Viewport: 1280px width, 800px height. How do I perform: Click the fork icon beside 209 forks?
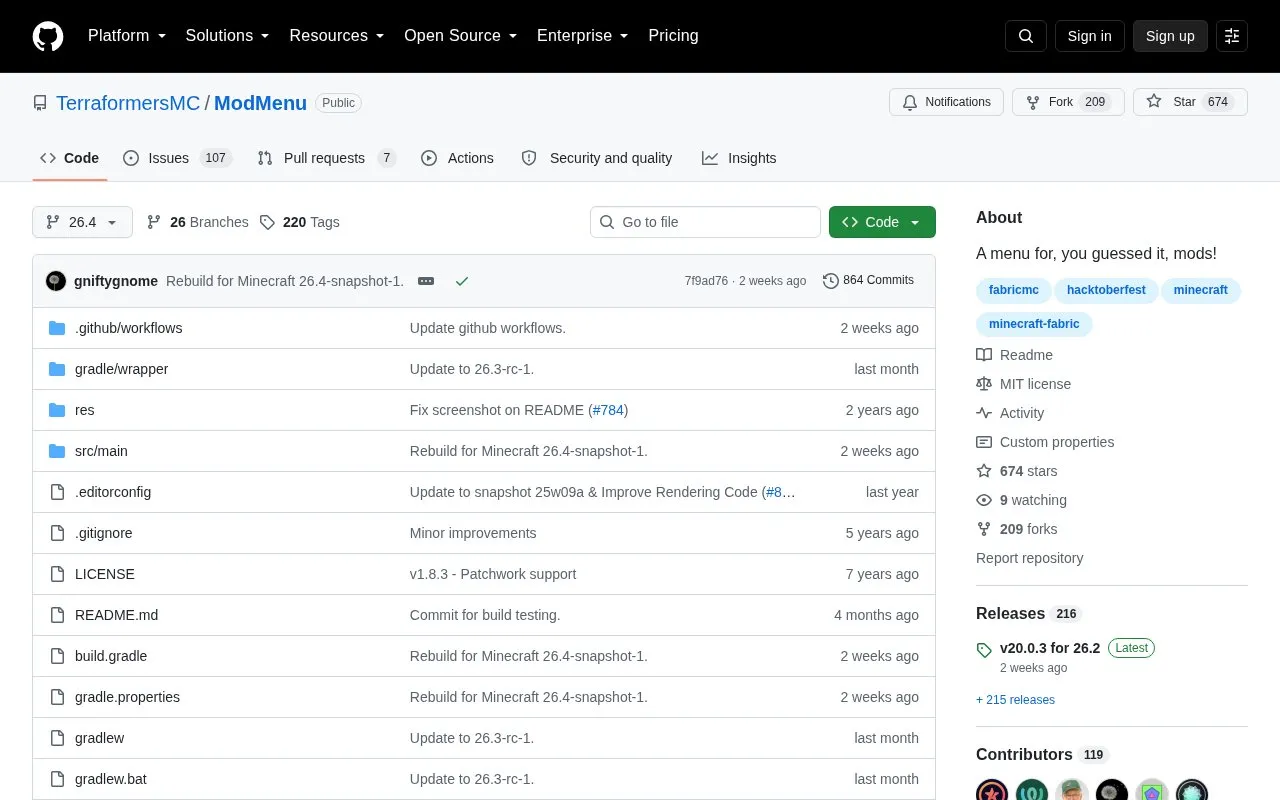click(x=984, y=529)
